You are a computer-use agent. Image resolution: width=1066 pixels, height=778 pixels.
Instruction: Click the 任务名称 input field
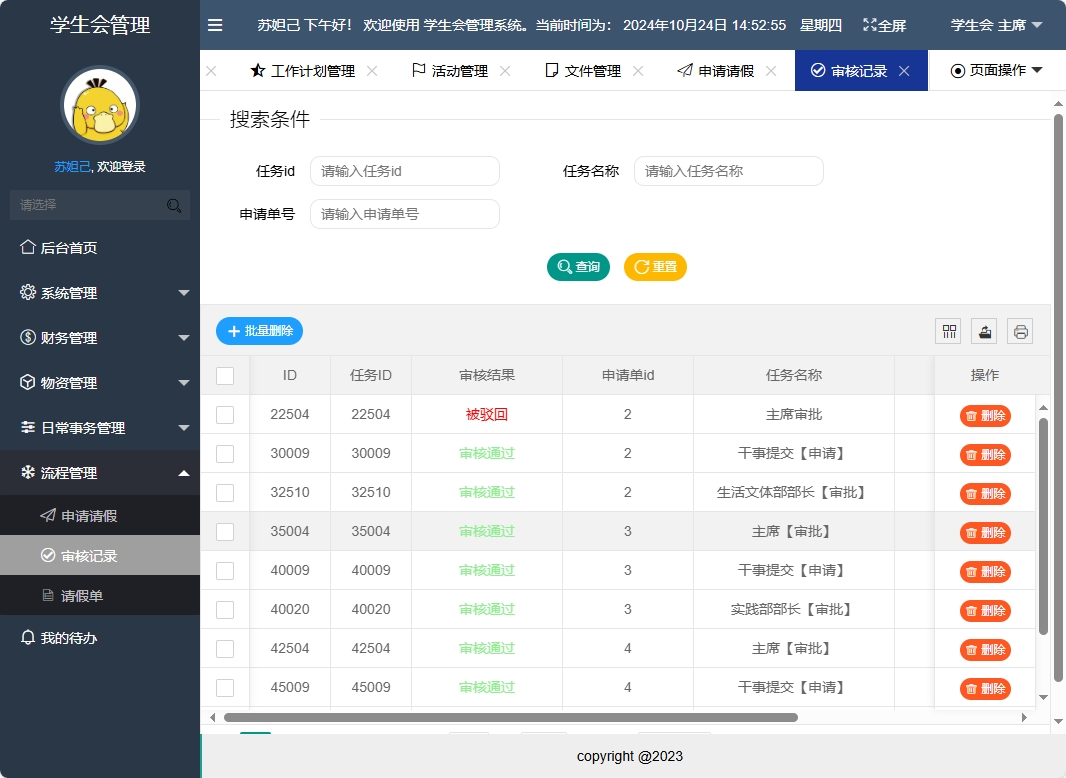tap(728, 171)
